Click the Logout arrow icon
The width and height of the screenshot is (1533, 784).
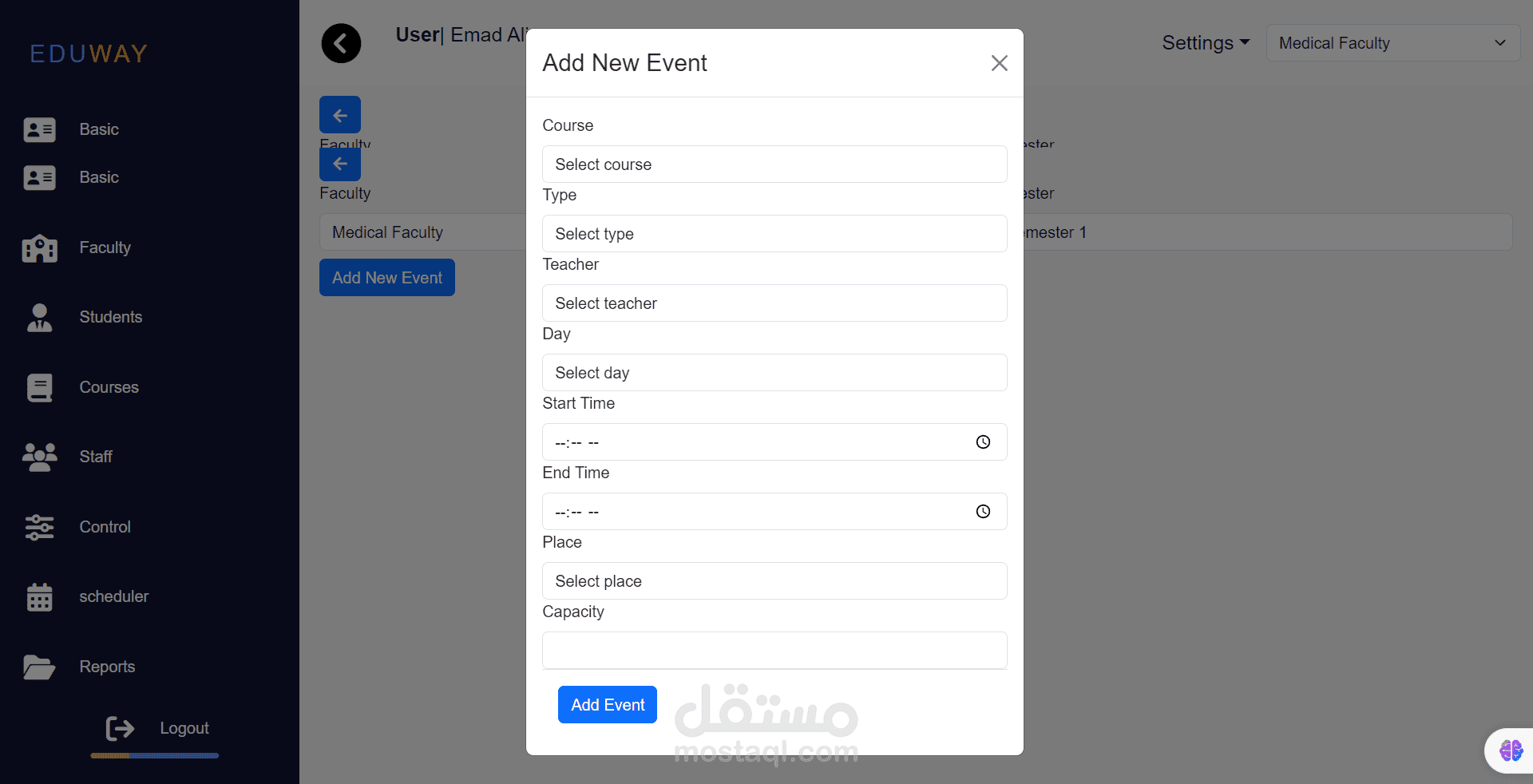pyautogui.click(x=121, y=728)
